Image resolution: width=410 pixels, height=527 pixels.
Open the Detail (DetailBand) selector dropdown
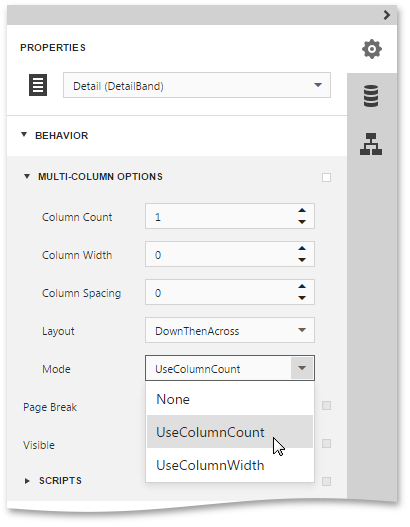point(197,85)
